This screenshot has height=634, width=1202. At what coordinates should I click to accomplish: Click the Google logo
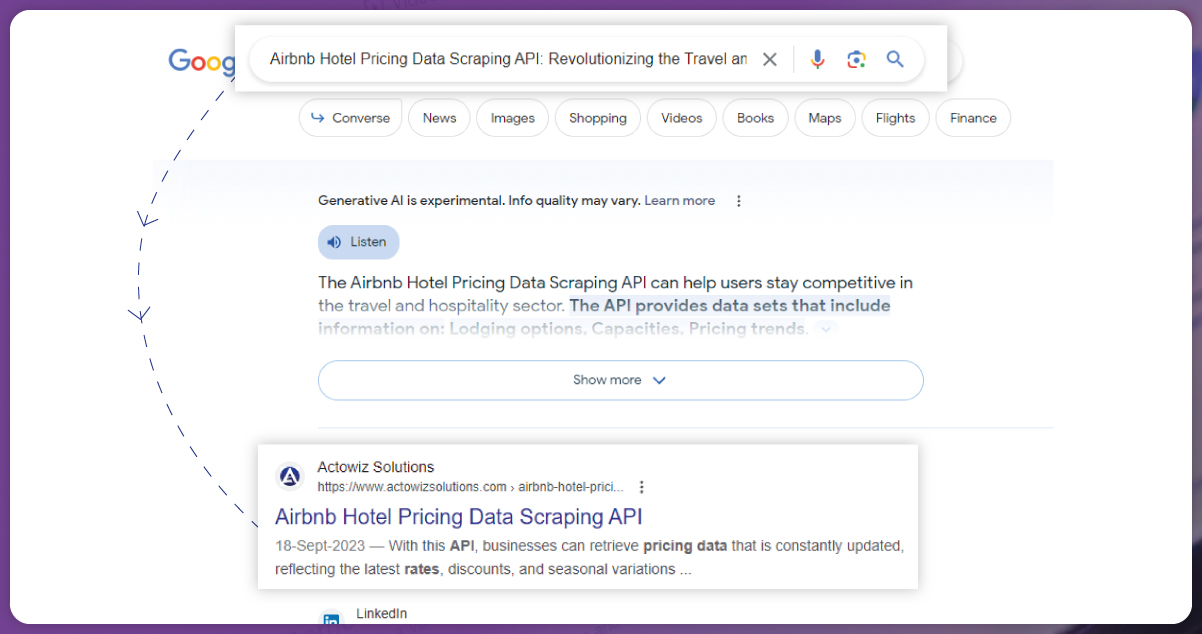[x=201, y=62]
